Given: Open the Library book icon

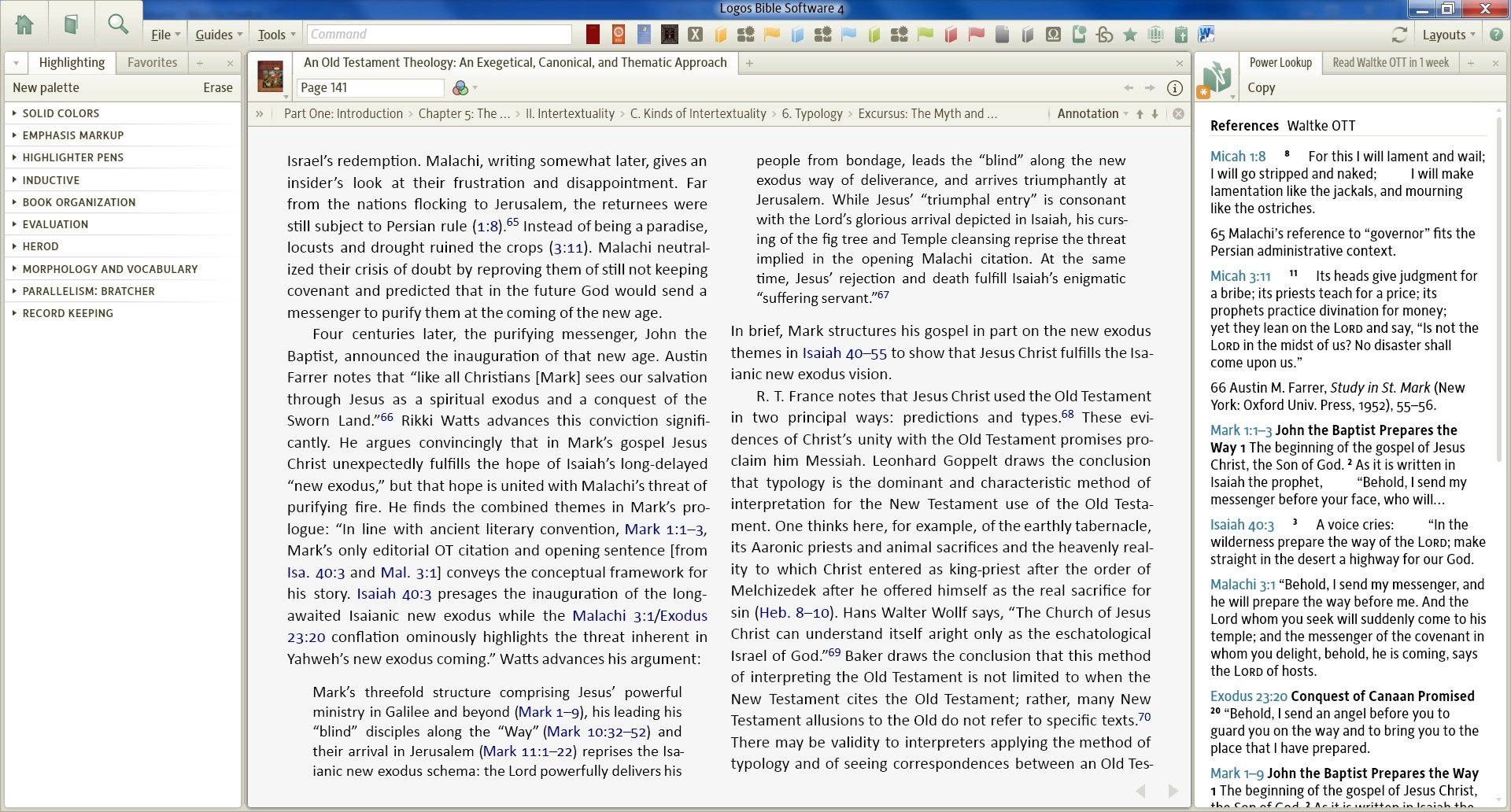Looking at the screenshot, I should 71,24.
